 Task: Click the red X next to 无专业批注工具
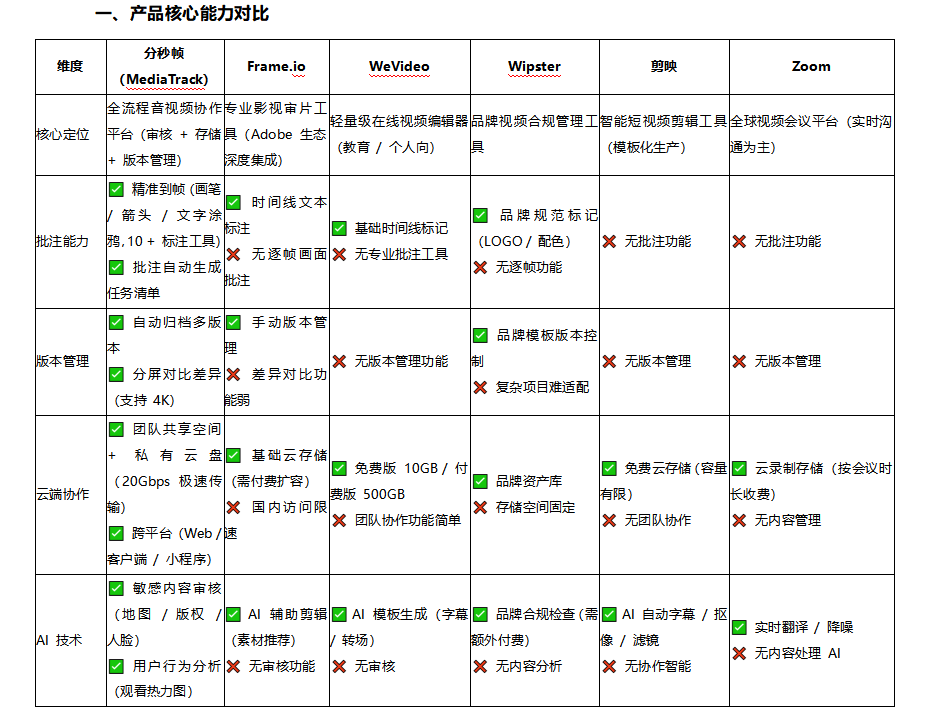(x=339, y=254)
